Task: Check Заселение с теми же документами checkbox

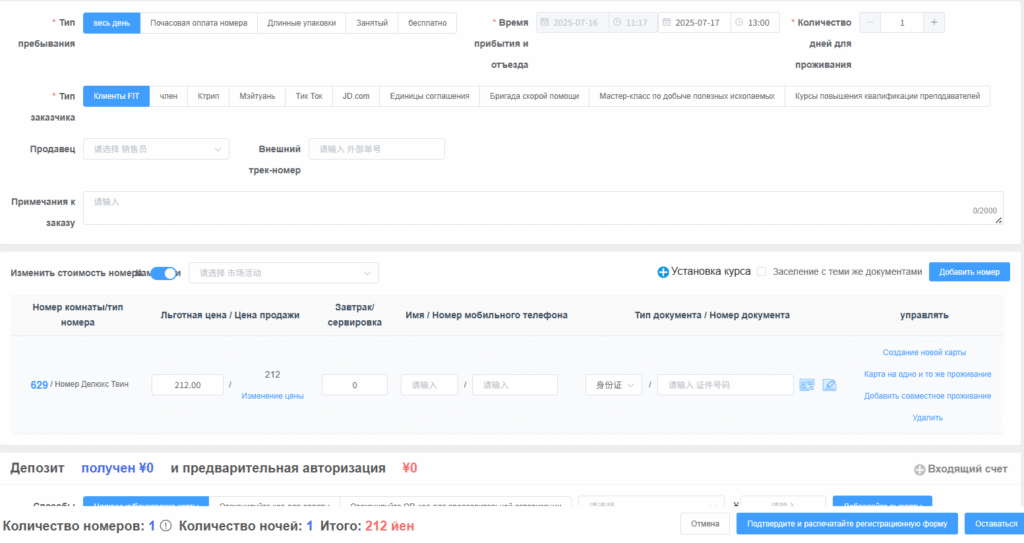Action: click(761, 272)
